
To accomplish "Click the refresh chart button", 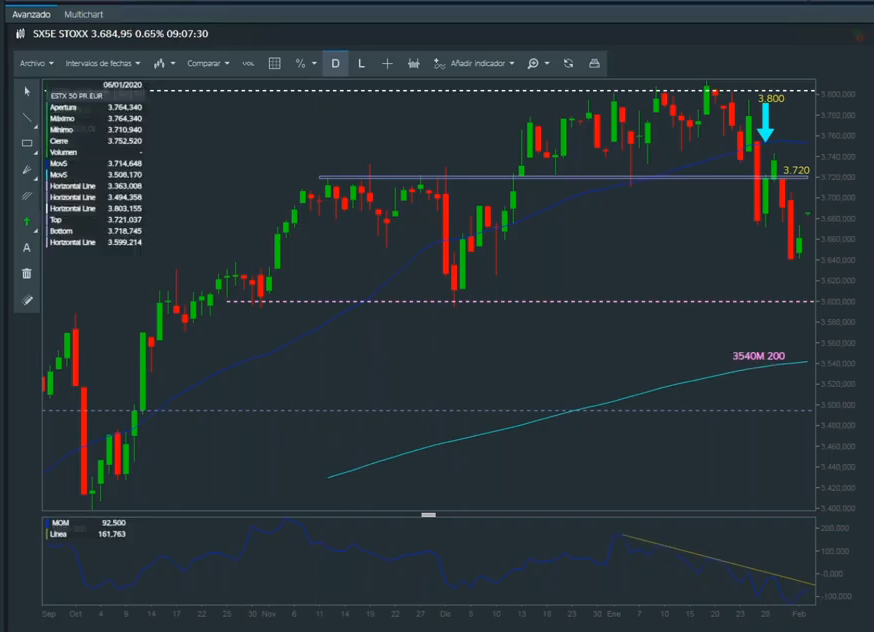I will click(x=568, y=63).
